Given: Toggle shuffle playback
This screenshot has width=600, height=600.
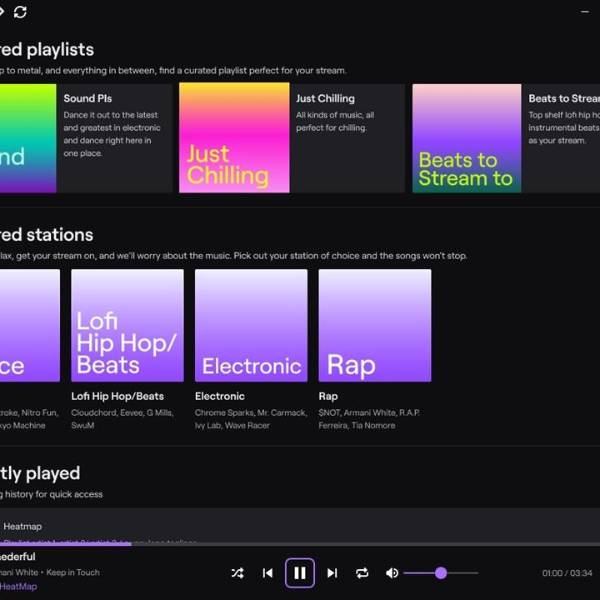Looking at the screenshot, I should pos(237,573).
